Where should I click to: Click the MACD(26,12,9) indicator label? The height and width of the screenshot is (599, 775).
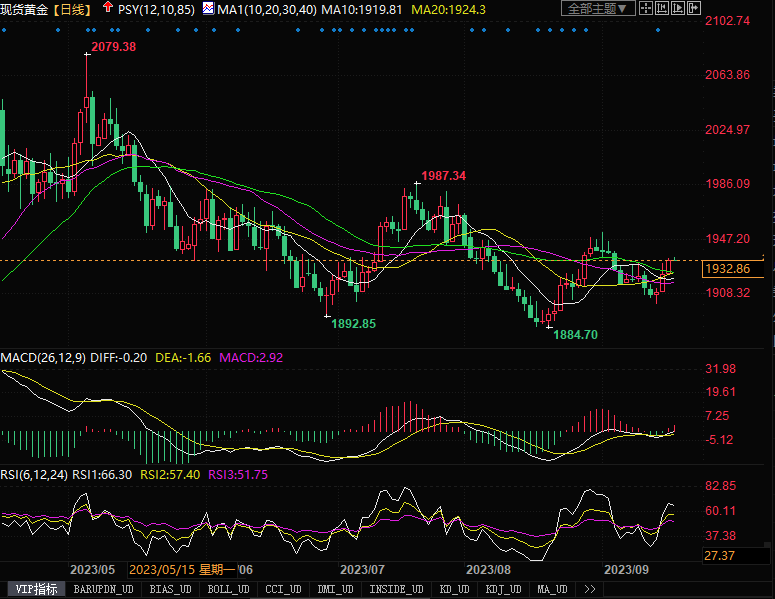(x=45, y=357)
